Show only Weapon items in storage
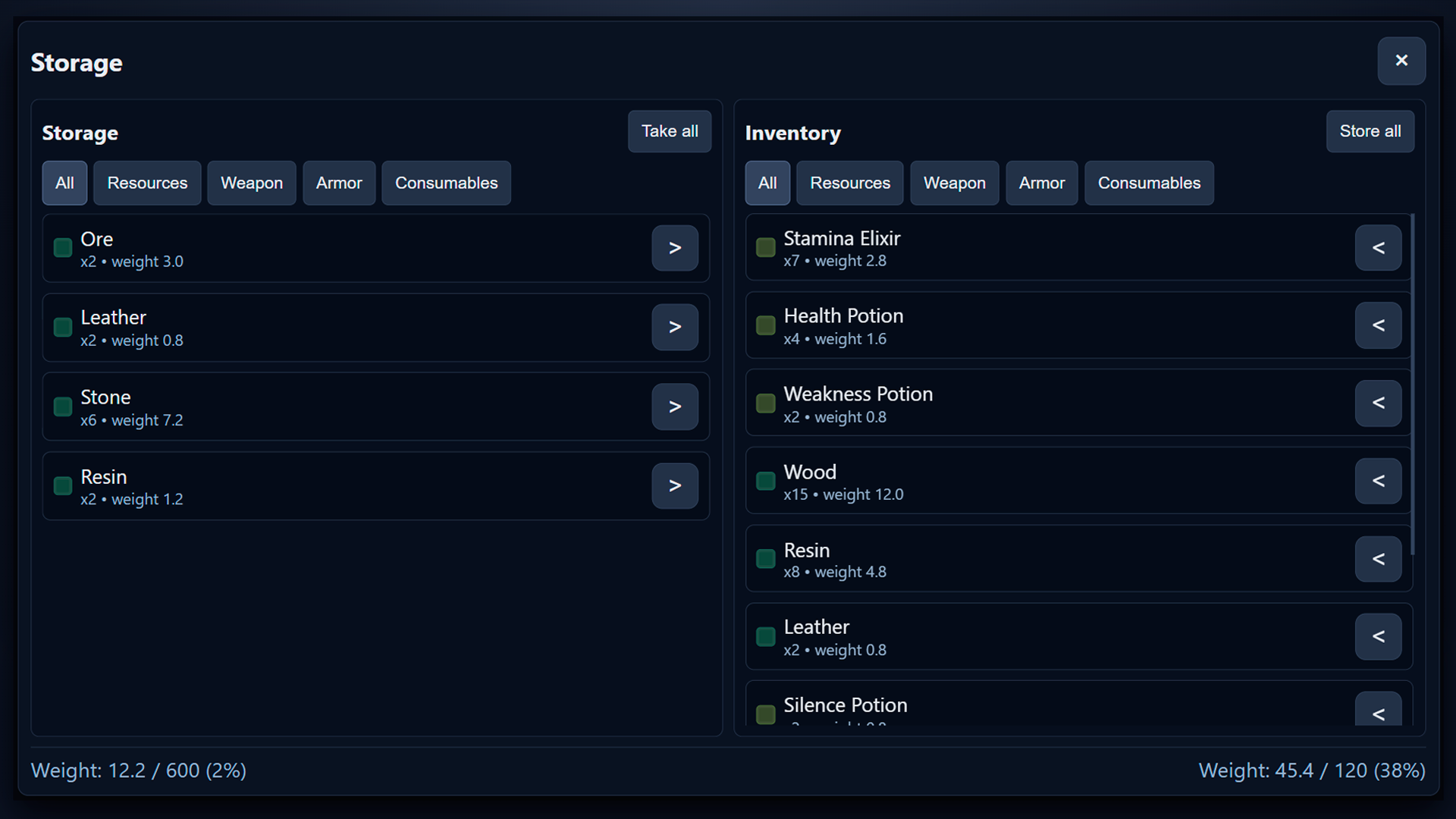 (x=251, y=183)
